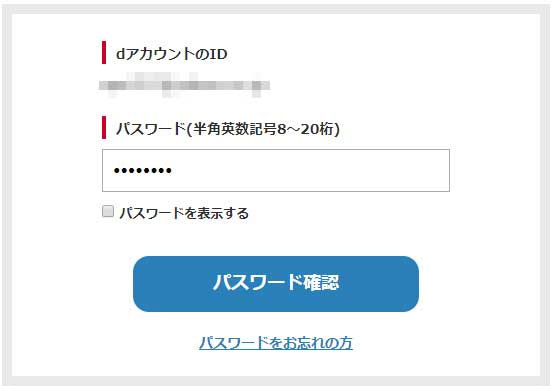Select the blurred account ID value
Screen dimensions: 555x390
(x=184, y=85)
